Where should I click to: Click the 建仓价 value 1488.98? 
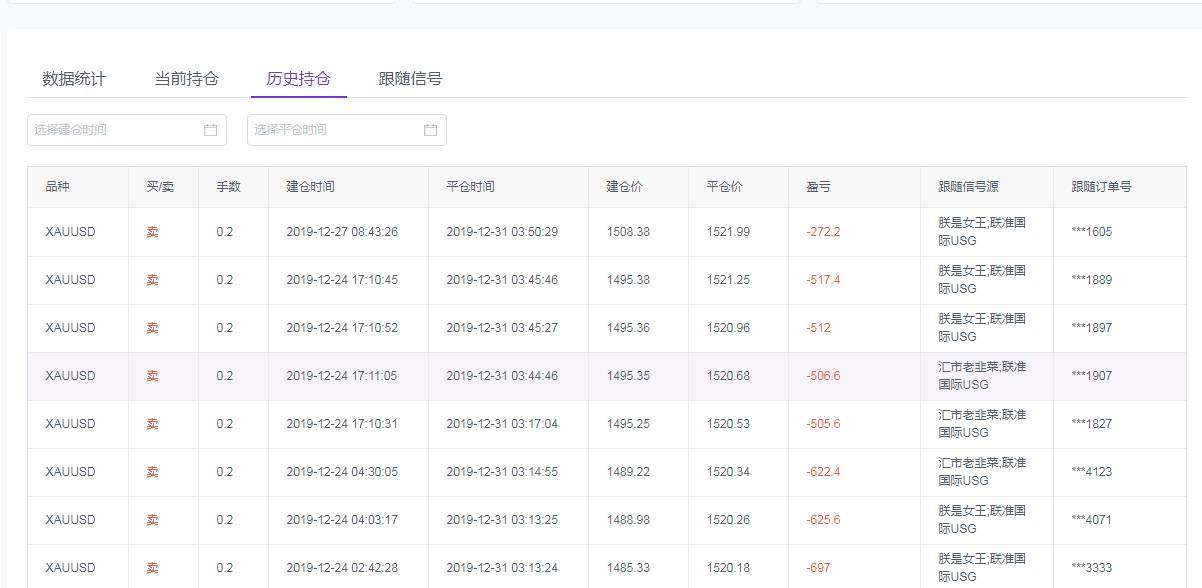coord(628,520)
